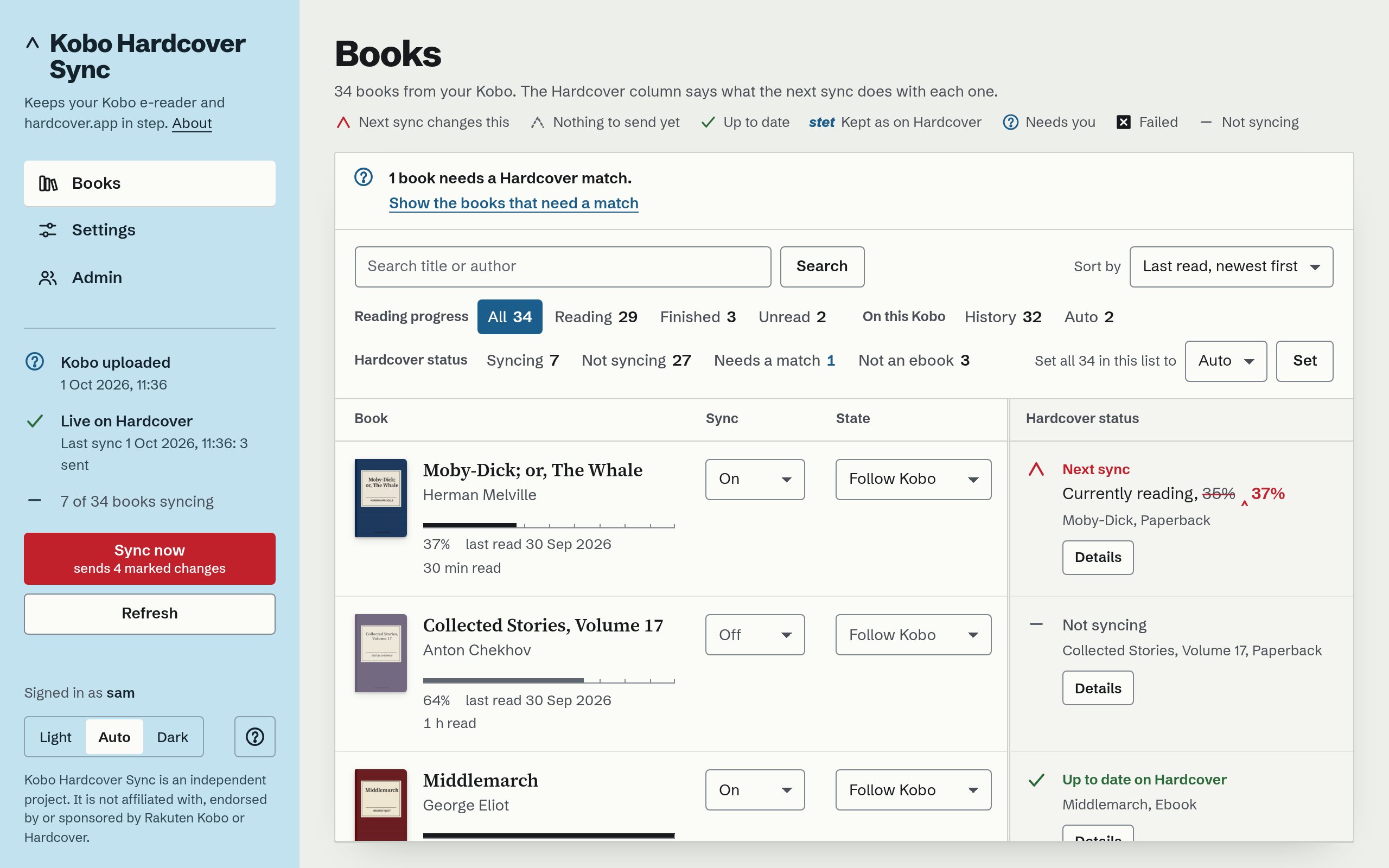Screen dimensions: 1389x868
Task: Open Details for Collected Stories, Volume 17
Action: click(x=1098, y=688)
